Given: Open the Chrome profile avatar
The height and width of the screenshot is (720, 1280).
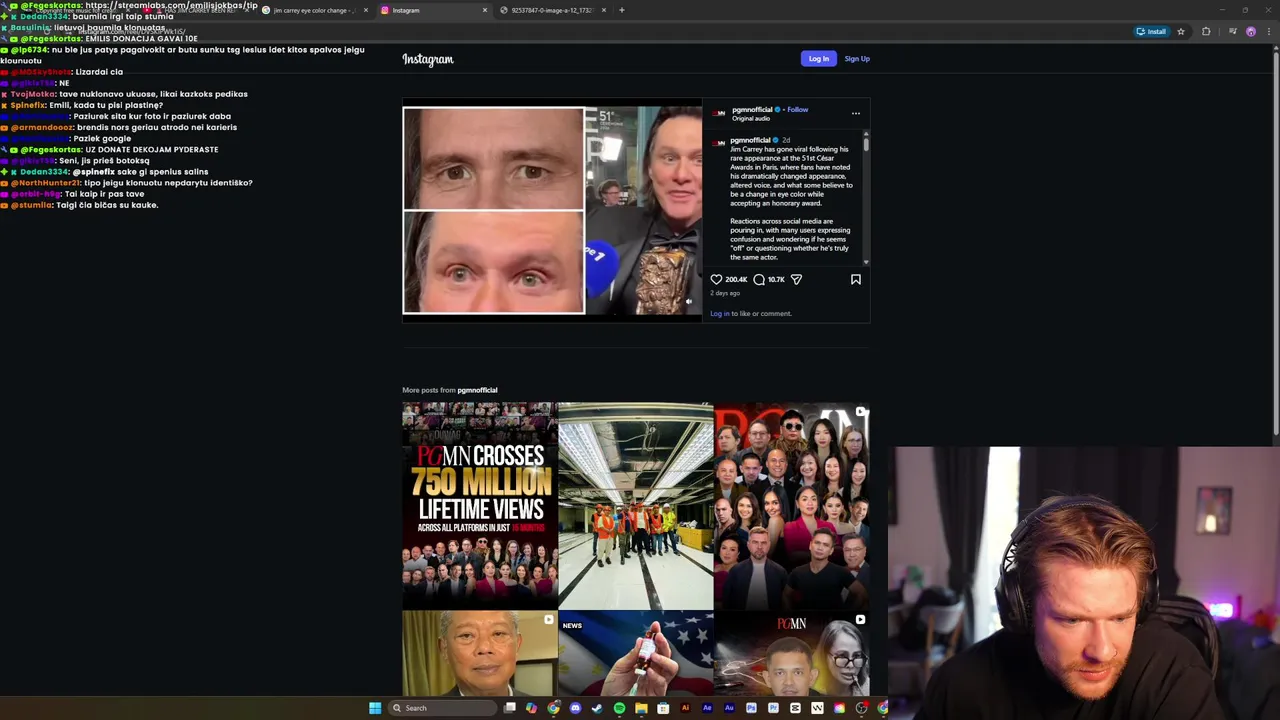Looking at the screenshot, I should point(1251,31).
